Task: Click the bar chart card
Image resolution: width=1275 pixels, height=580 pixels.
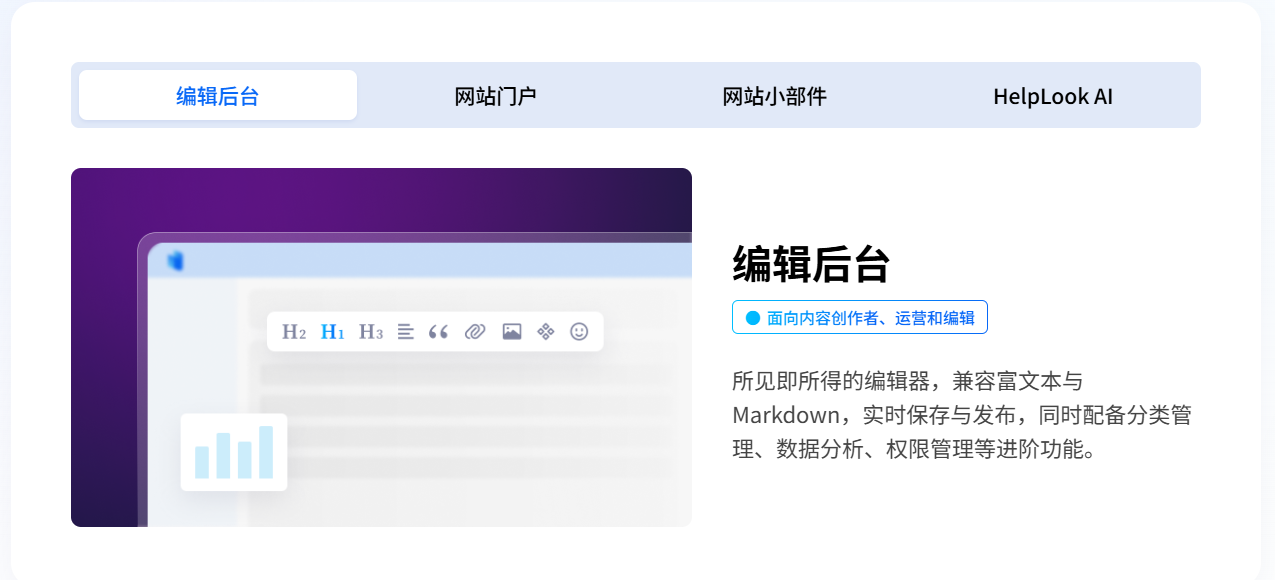Action: click(234, 452)
